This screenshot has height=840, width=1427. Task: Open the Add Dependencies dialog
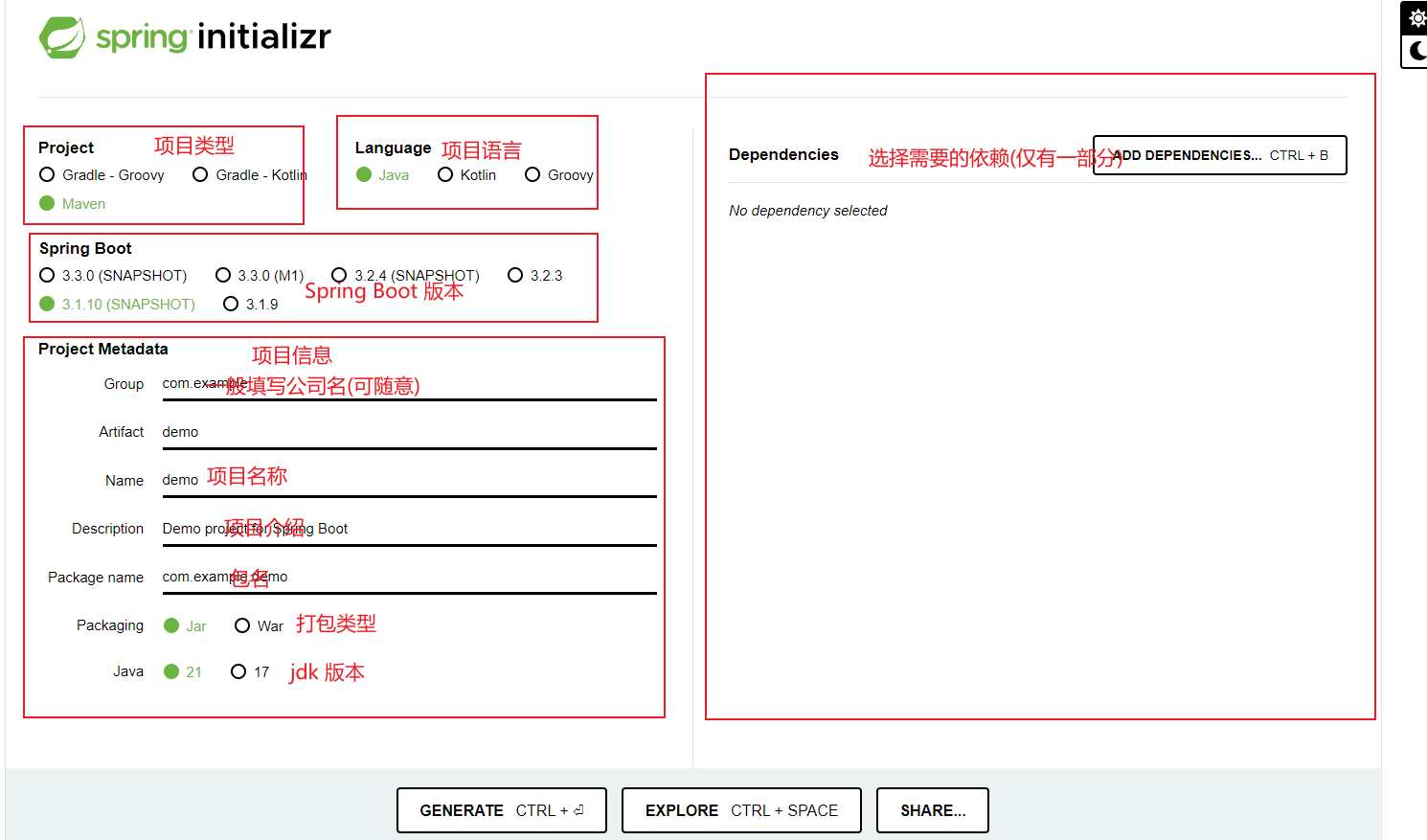[x=1219, y=155]
